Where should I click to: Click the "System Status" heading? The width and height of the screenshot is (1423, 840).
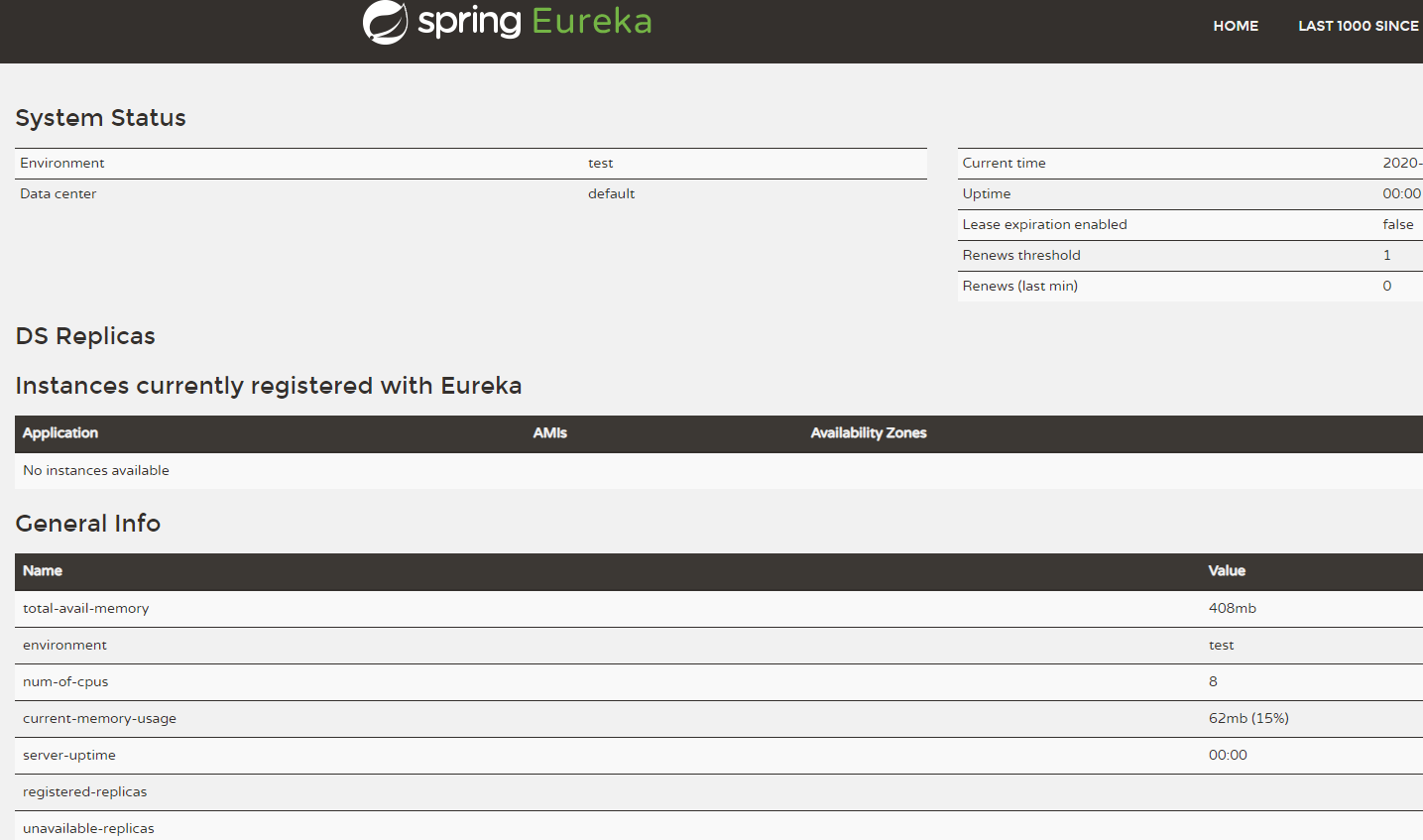coord(101,118)
